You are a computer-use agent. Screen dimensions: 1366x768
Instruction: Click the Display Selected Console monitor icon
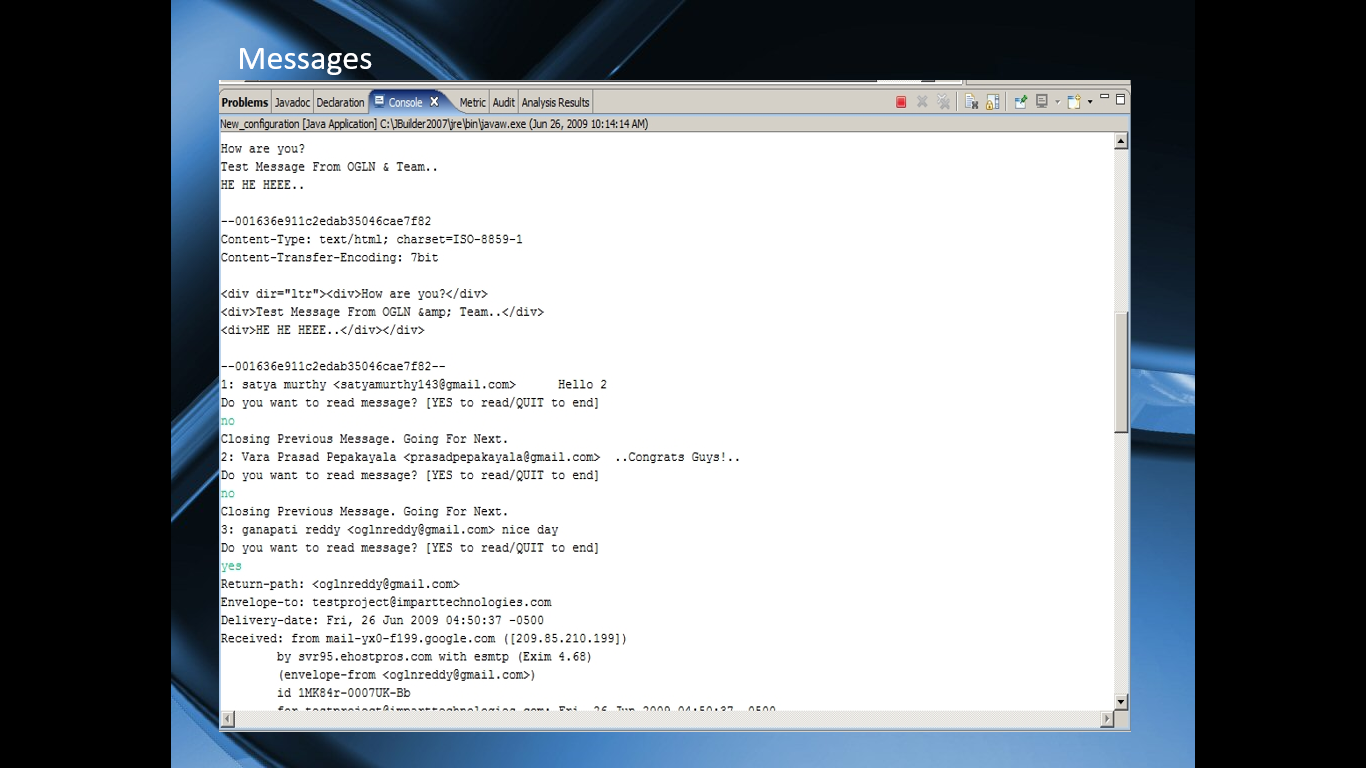click(1042, 101)
